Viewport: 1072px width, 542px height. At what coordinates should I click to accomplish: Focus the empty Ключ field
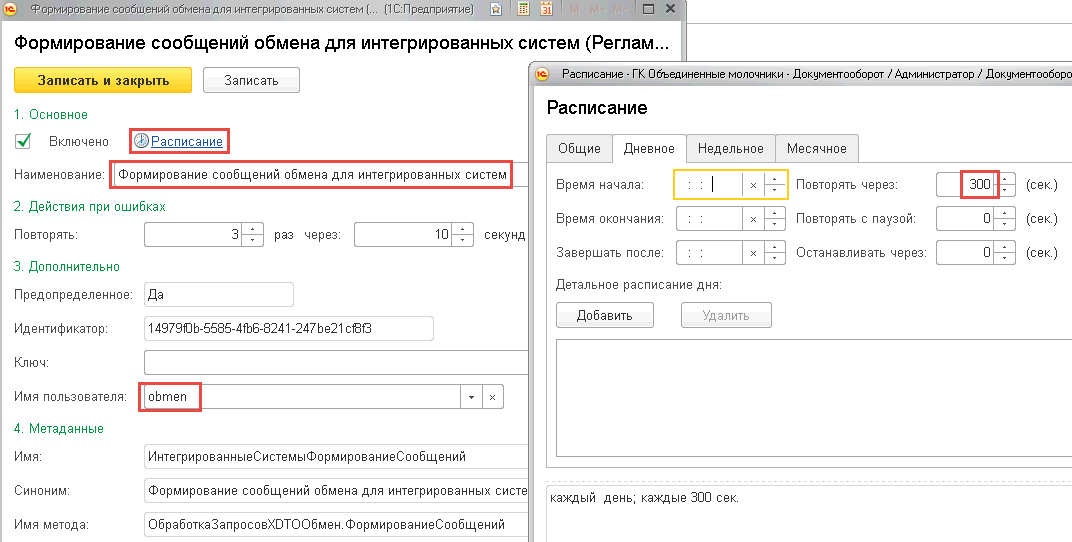(x=336, y=363)
